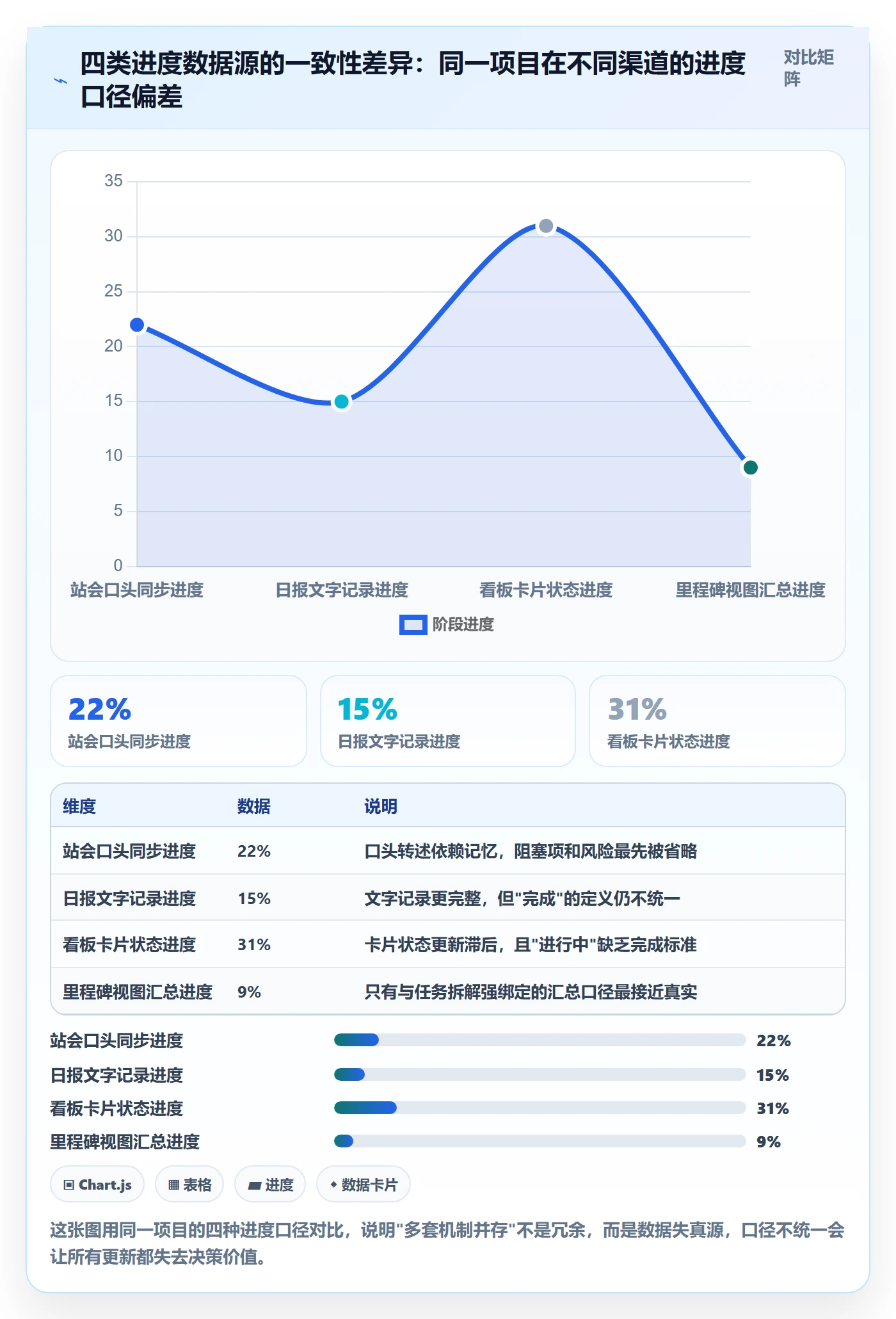Click the table description starting 只有与任务拆解强绑定

click(x=531, y=992)
